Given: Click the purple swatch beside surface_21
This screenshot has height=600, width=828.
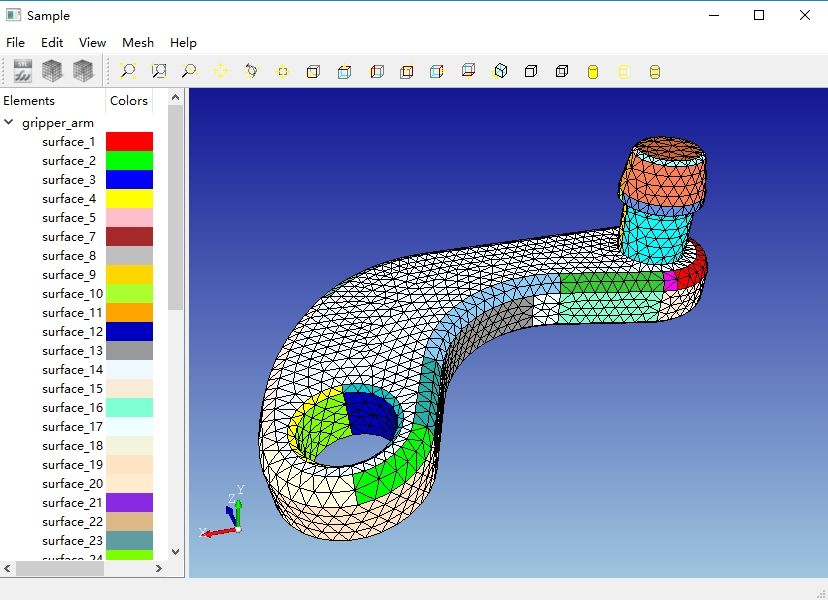Looking at the screenshot, I should pos(129,503).
